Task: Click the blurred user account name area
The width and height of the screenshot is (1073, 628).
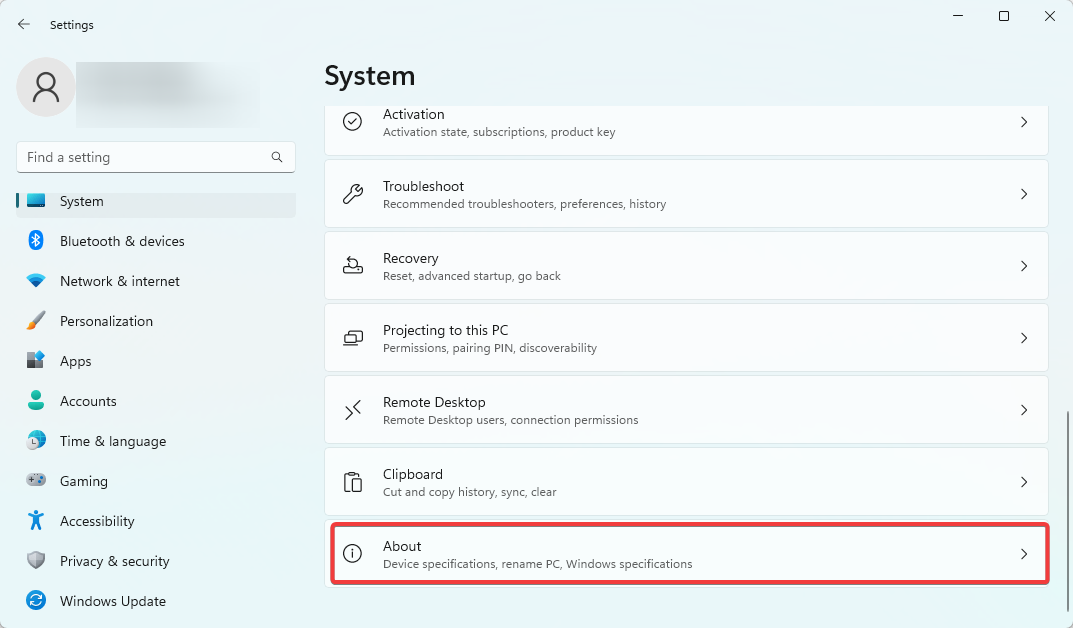Action: pyautogui.click(x=168, y=94)
